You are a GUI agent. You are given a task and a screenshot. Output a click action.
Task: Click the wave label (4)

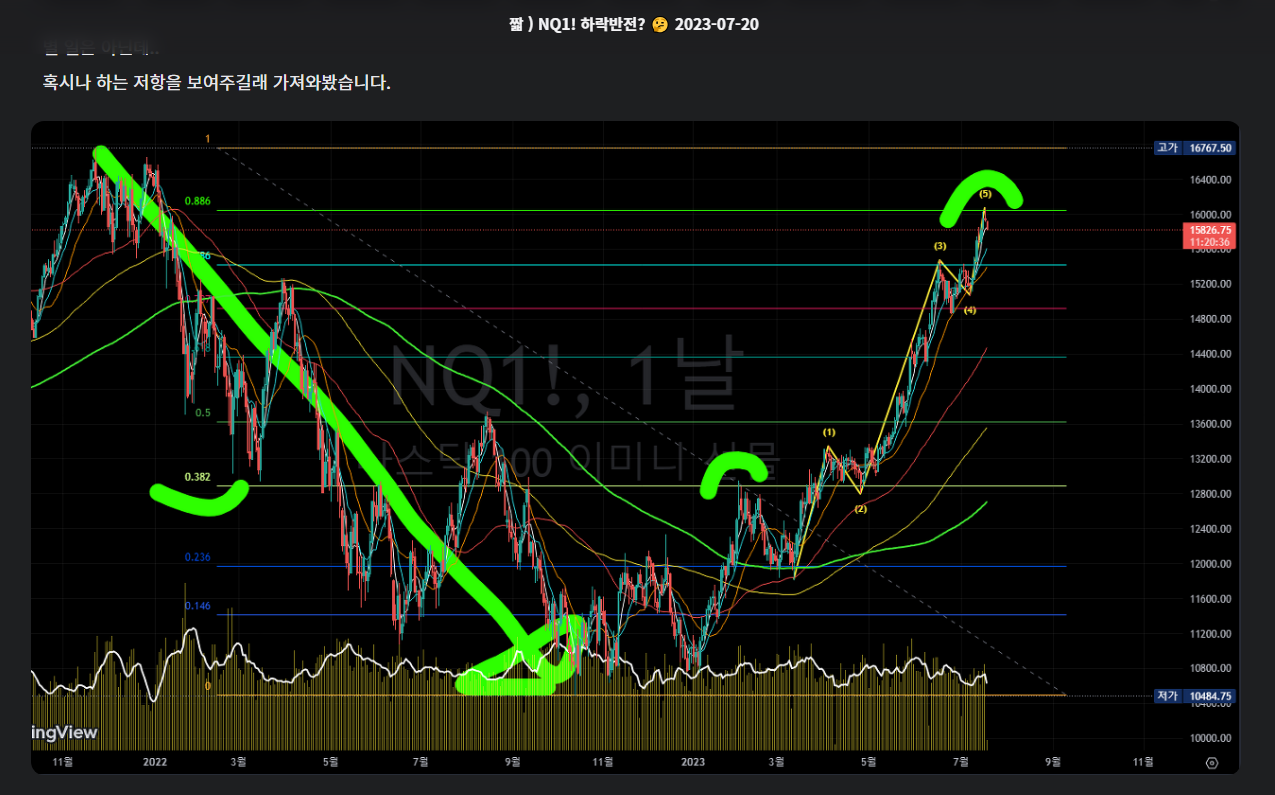[970, 310]
